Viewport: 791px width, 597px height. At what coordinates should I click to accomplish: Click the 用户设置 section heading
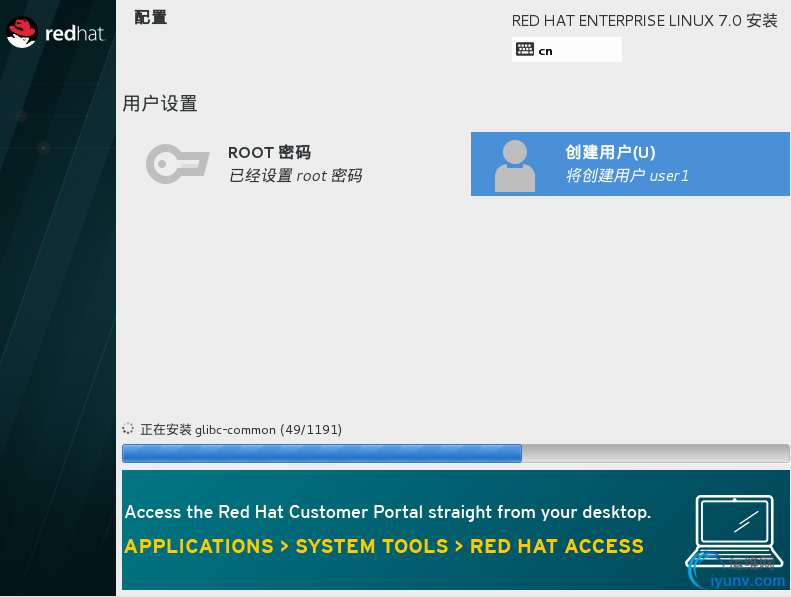[x=160, y=103]
